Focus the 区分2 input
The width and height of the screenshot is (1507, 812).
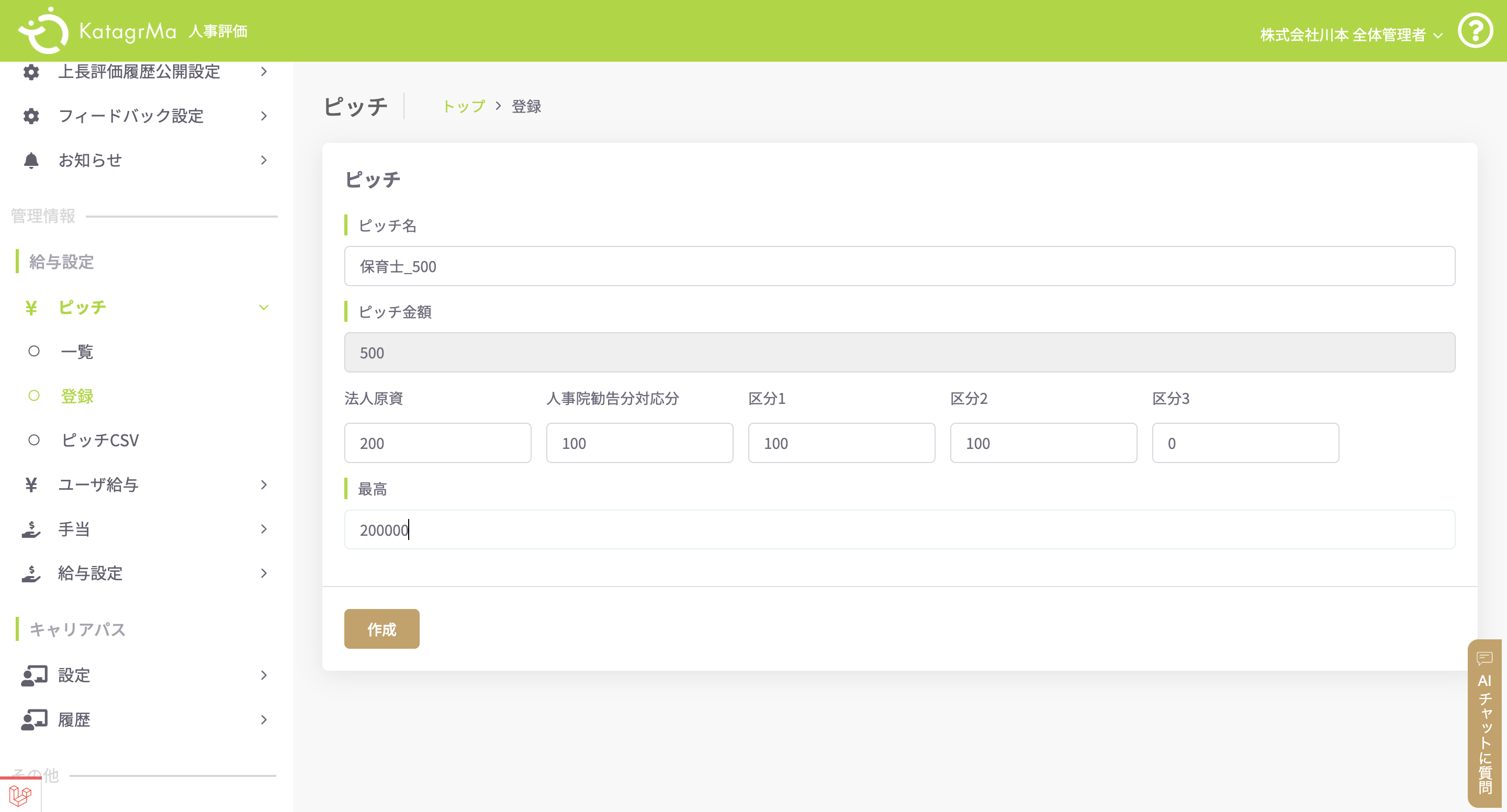1043,443
